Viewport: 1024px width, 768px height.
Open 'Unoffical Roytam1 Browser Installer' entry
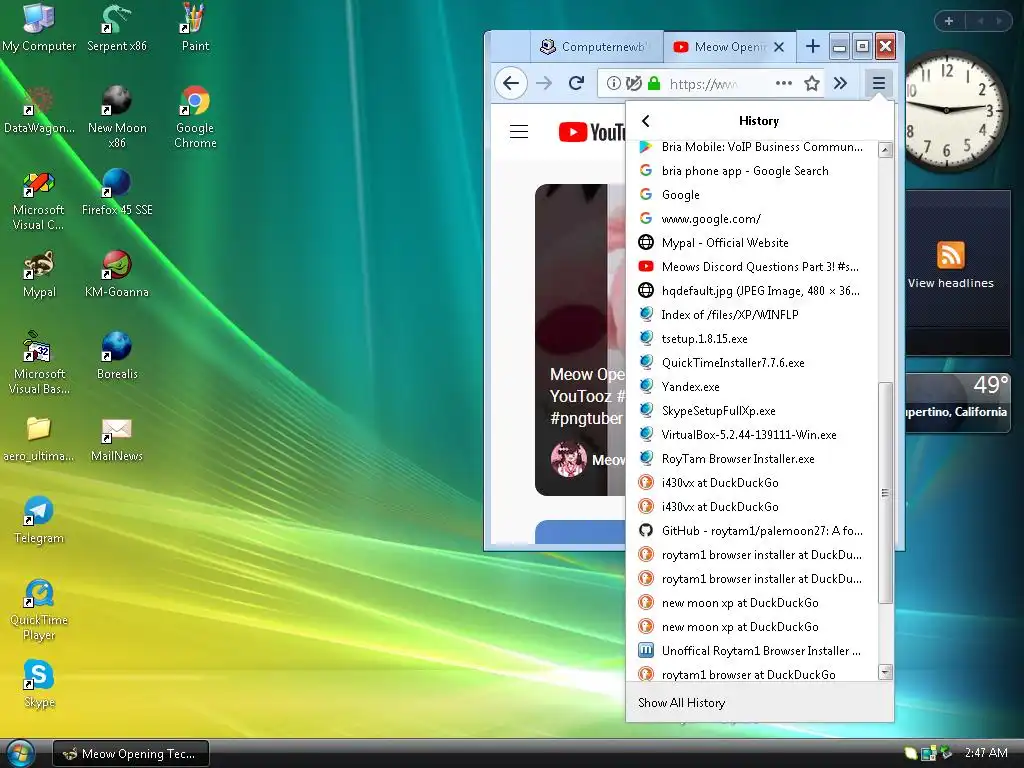pos(753,650)
